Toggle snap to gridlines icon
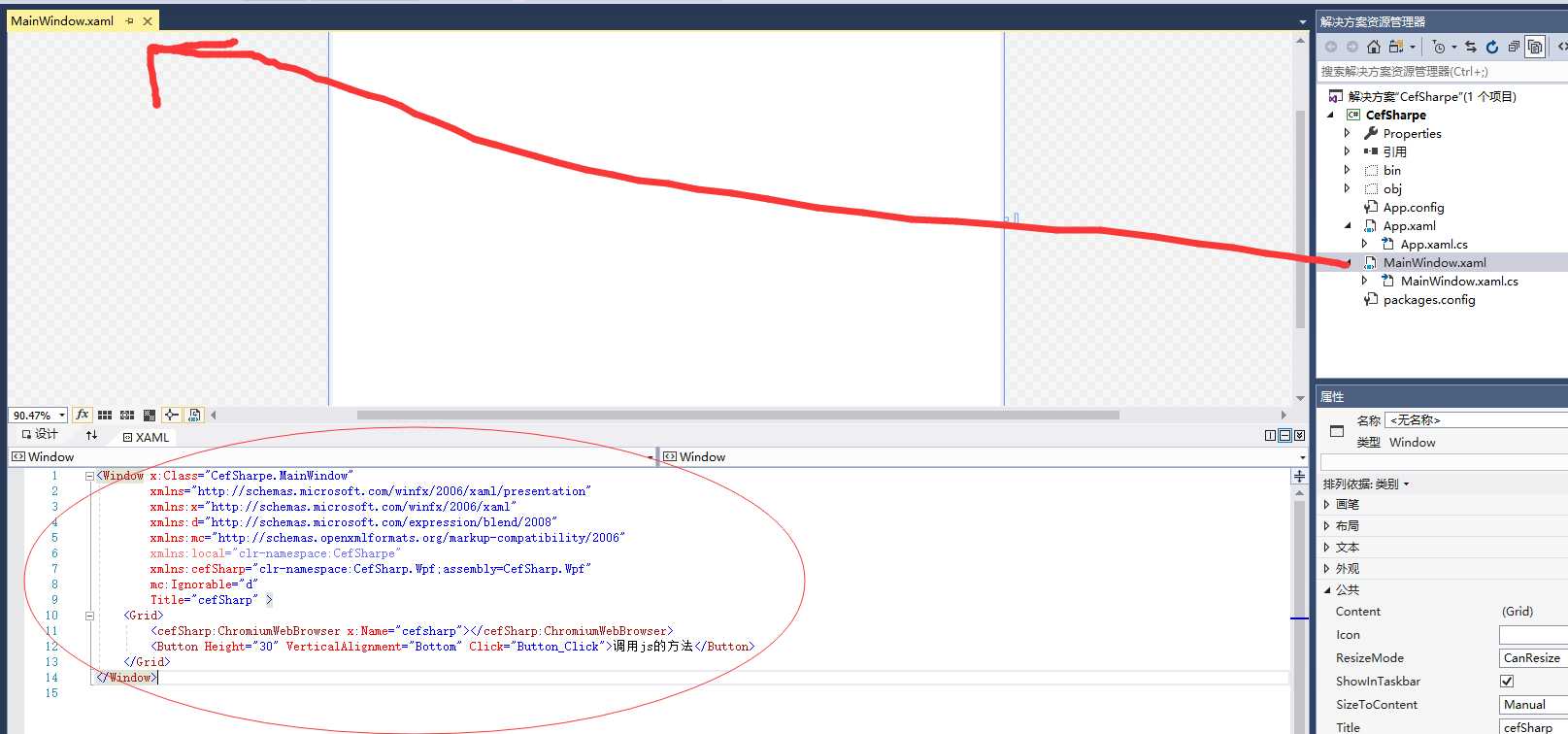This screenshot has width=1568, height=734. 127,415
